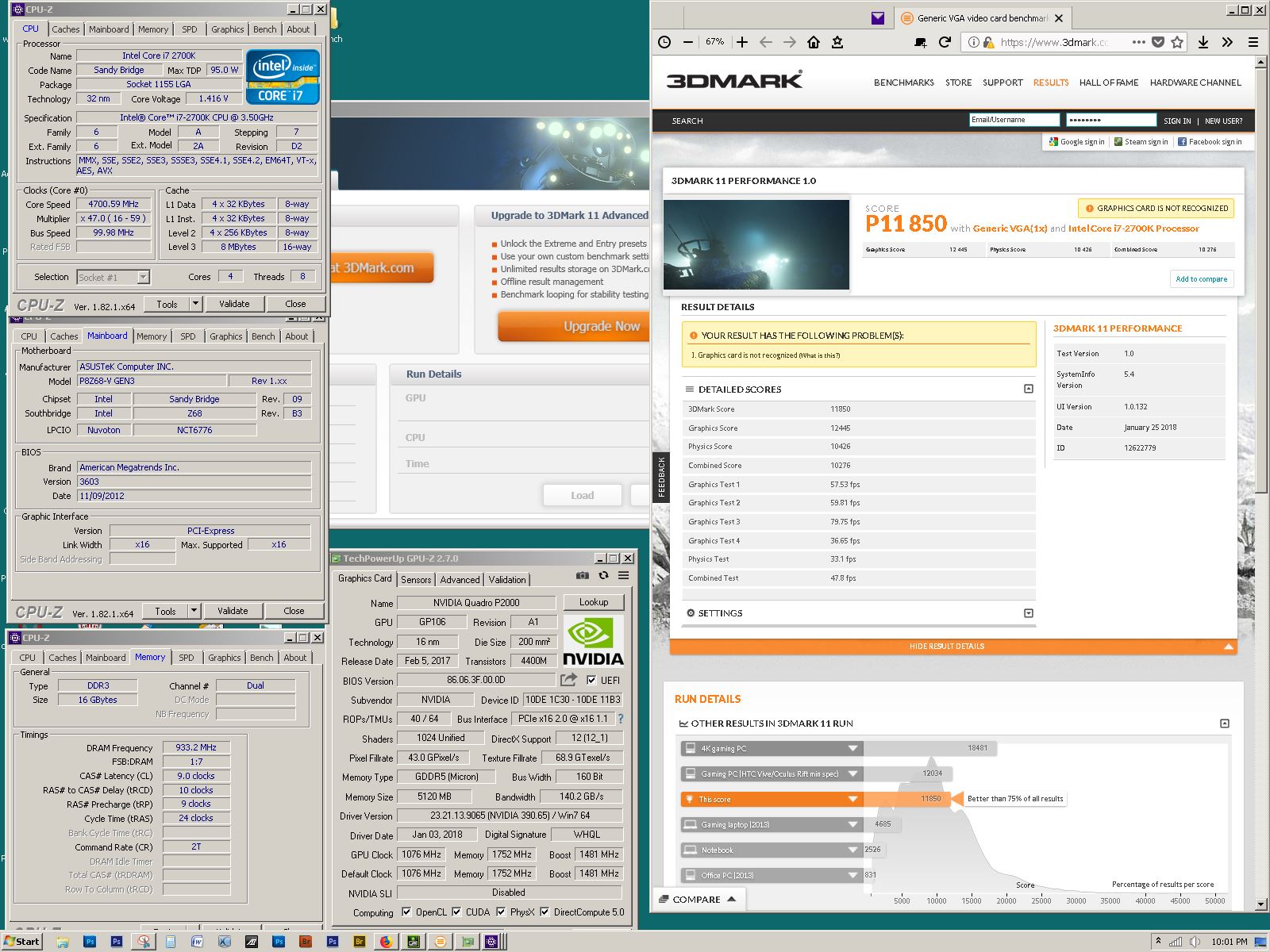Show more tools via double-chevron overflow icon
Image resolution: width=1270 pixels, height=952 pixels.
coord(1228,42)
